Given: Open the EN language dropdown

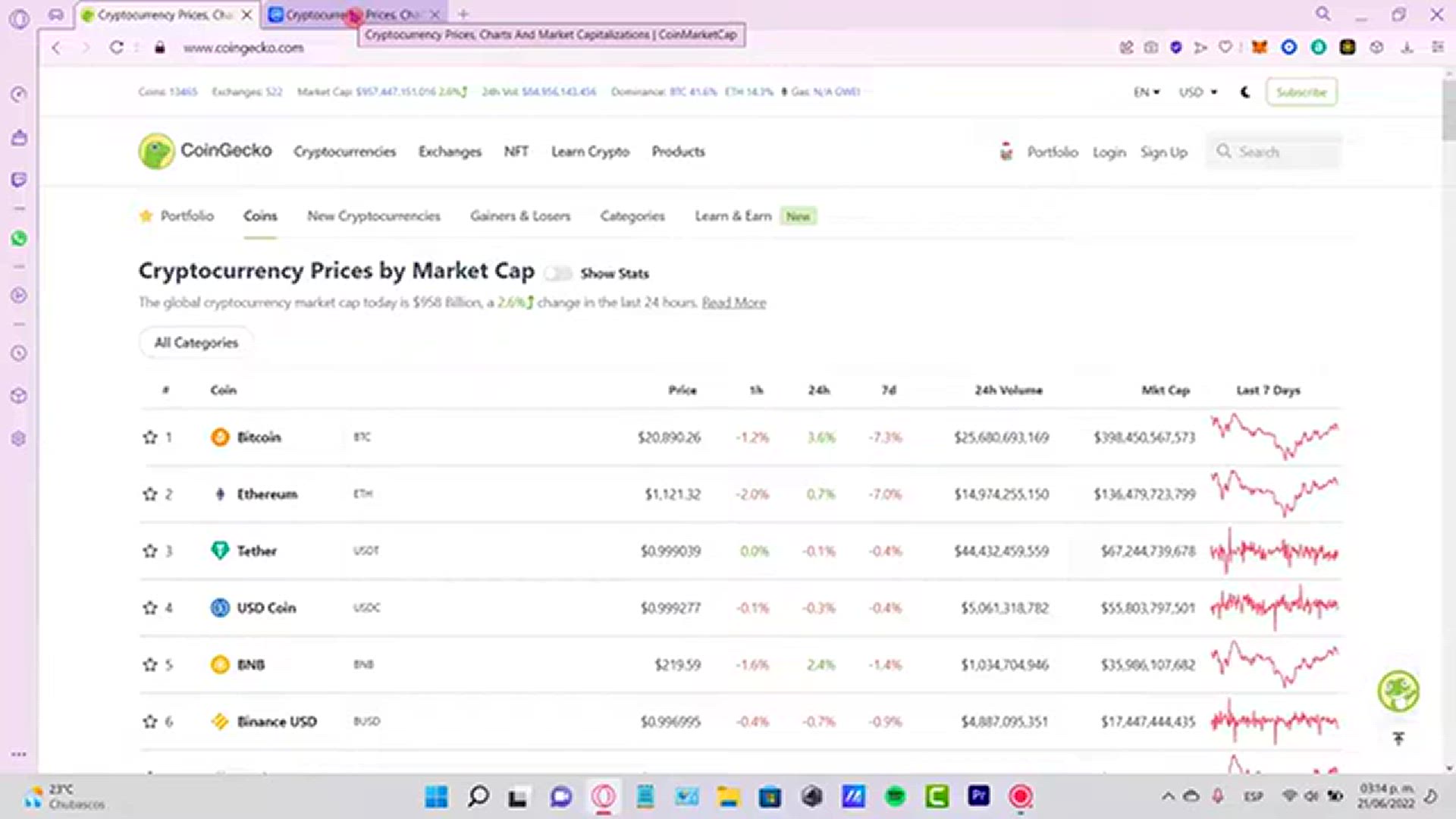Looking at the screenshot, I should tap(1147, 93).
